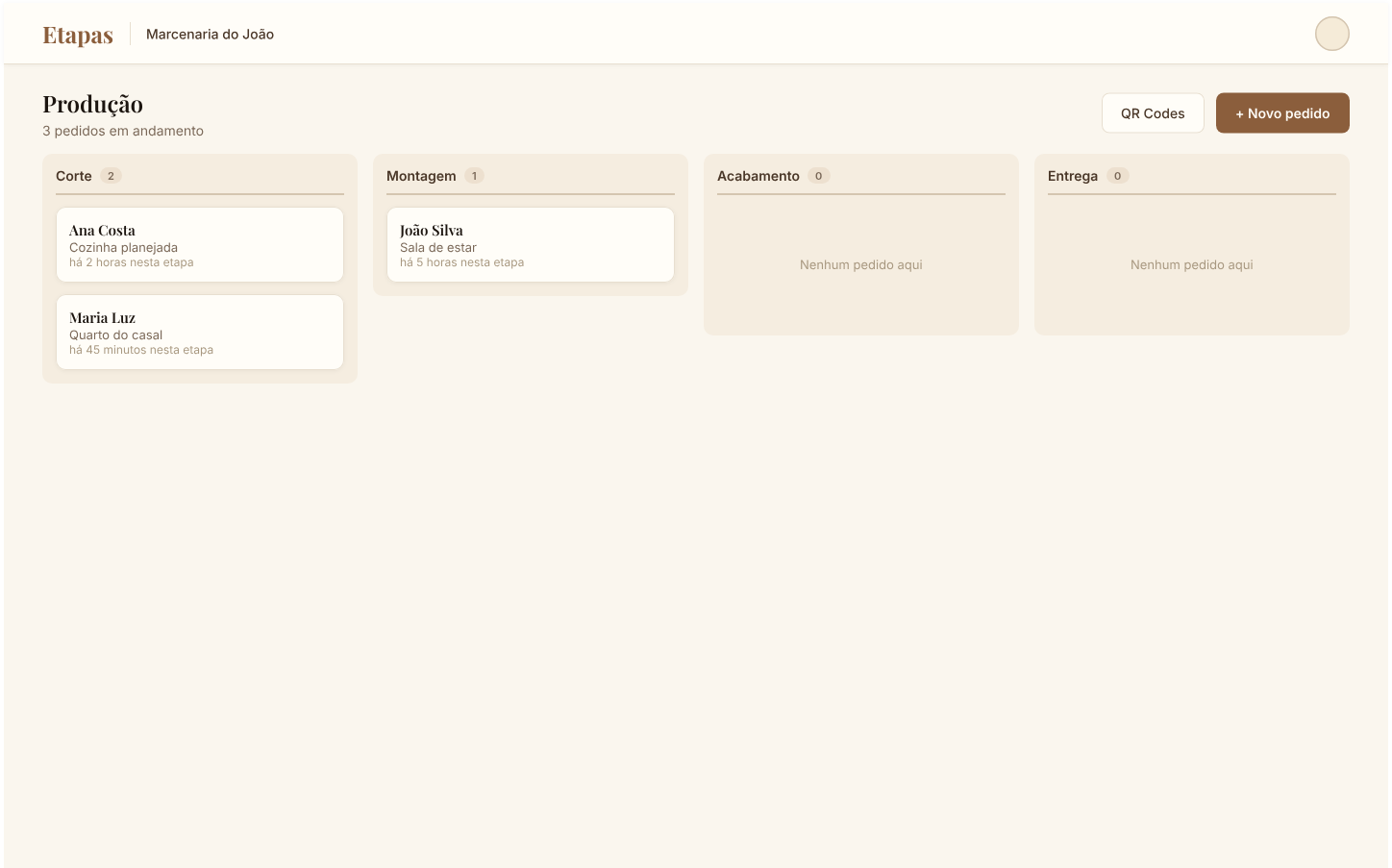Click the Montagem column header
The image size is (1392, 868).
point(421,176)
